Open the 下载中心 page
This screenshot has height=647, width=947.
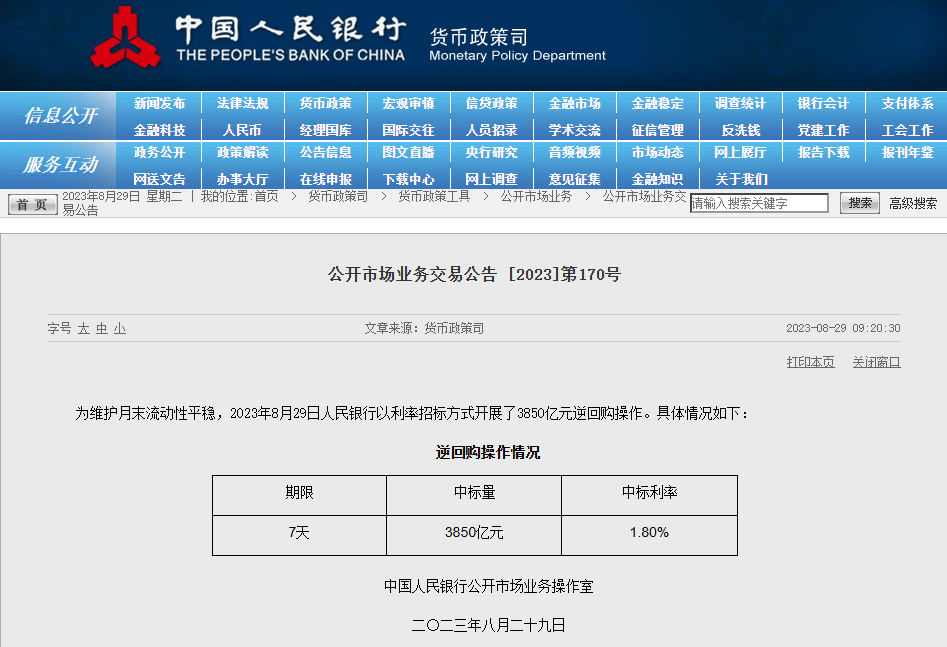coord(408,179)
